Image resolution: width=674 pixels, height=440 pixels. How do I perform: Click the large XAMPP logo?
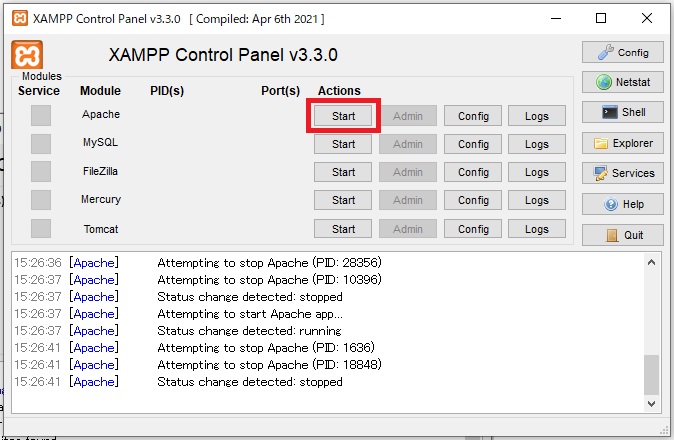pyautogui.click(x=27, y=55)
